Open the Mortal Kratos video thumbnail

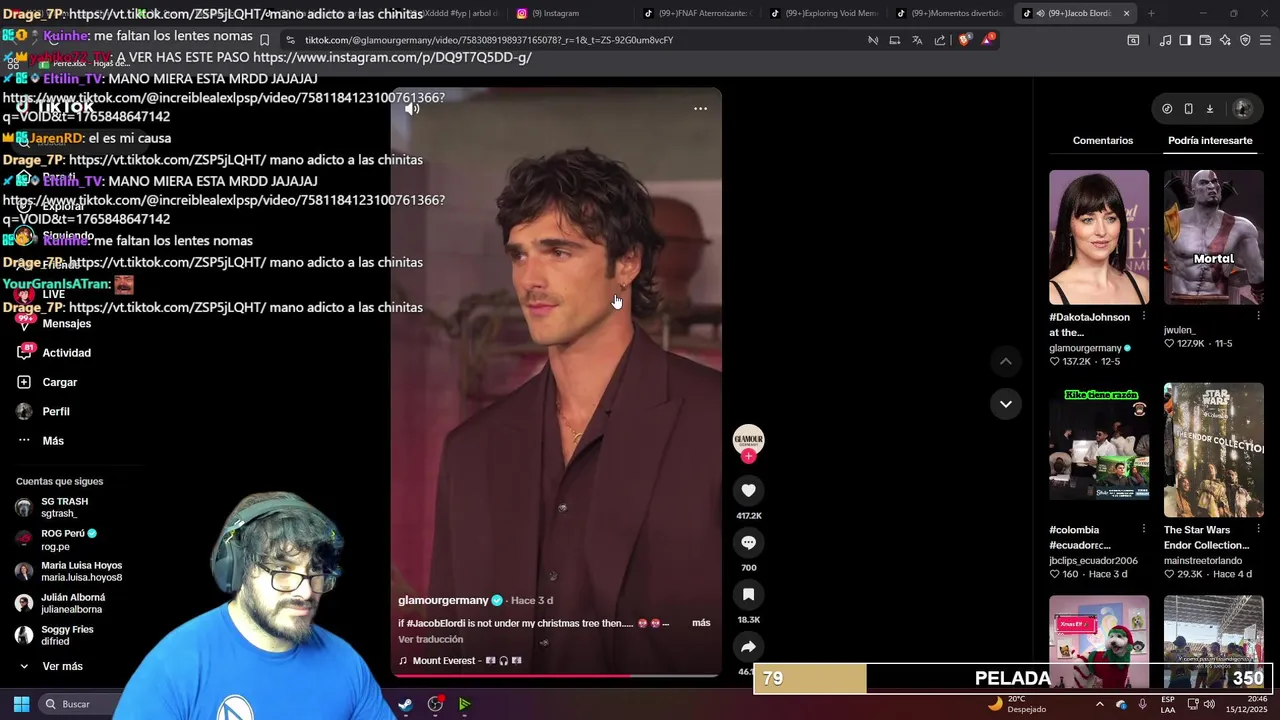point(1214,237)
